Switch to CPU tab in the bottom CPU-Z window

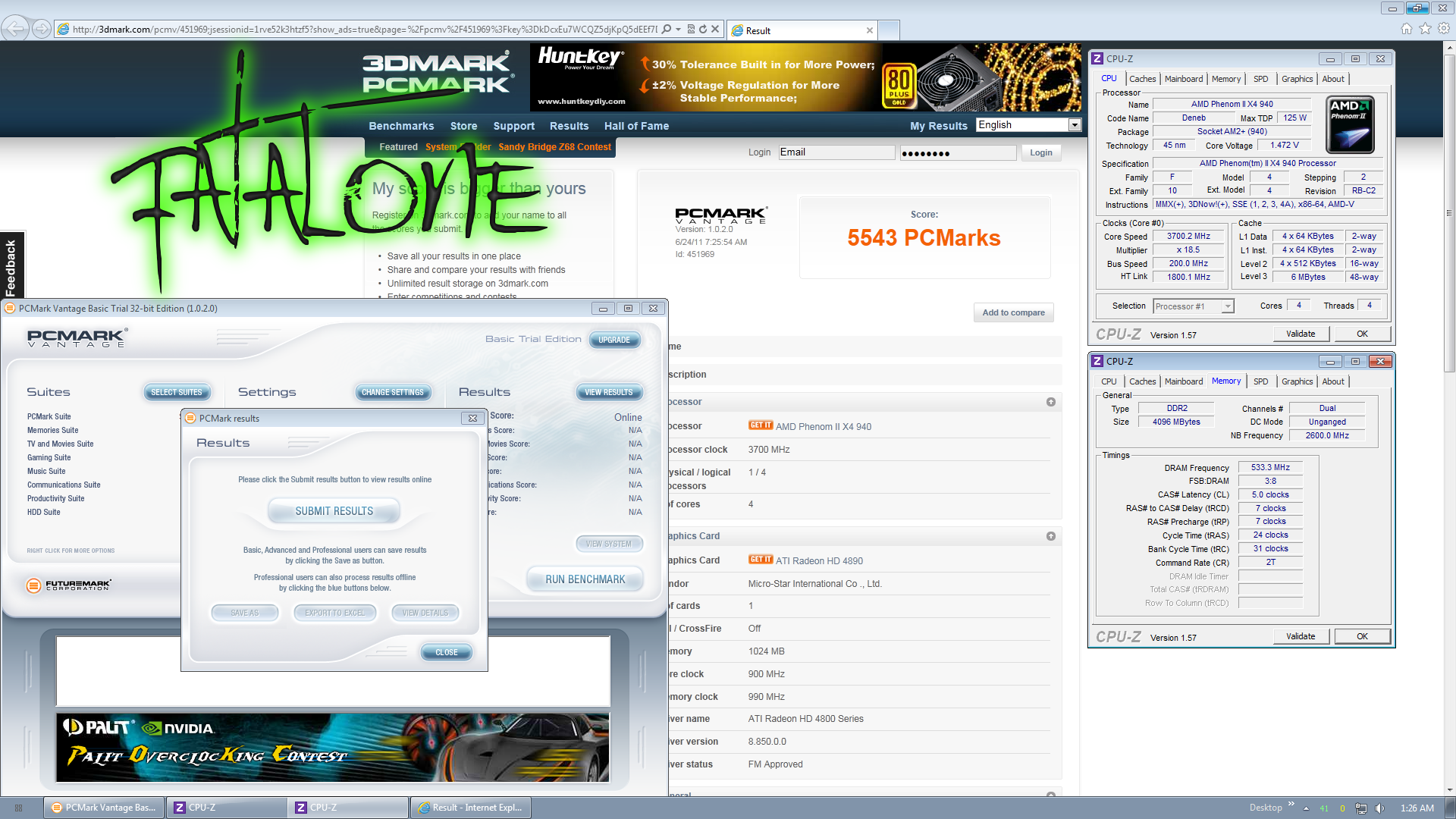click(1109, 381)
